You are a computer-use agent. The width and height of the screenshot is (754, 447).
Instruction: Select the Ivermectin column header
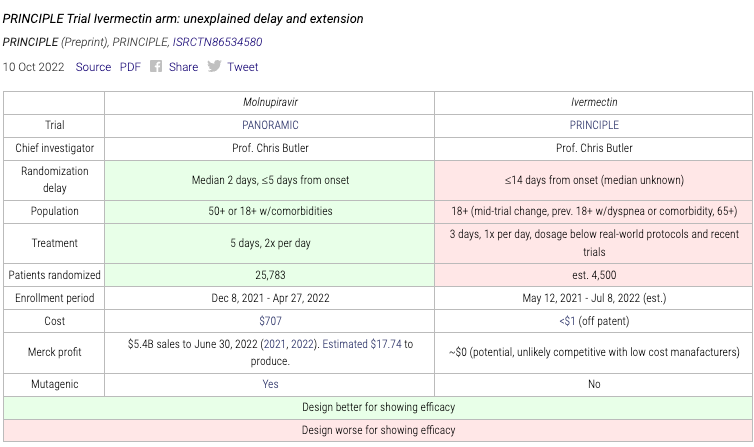coord(594,102)
